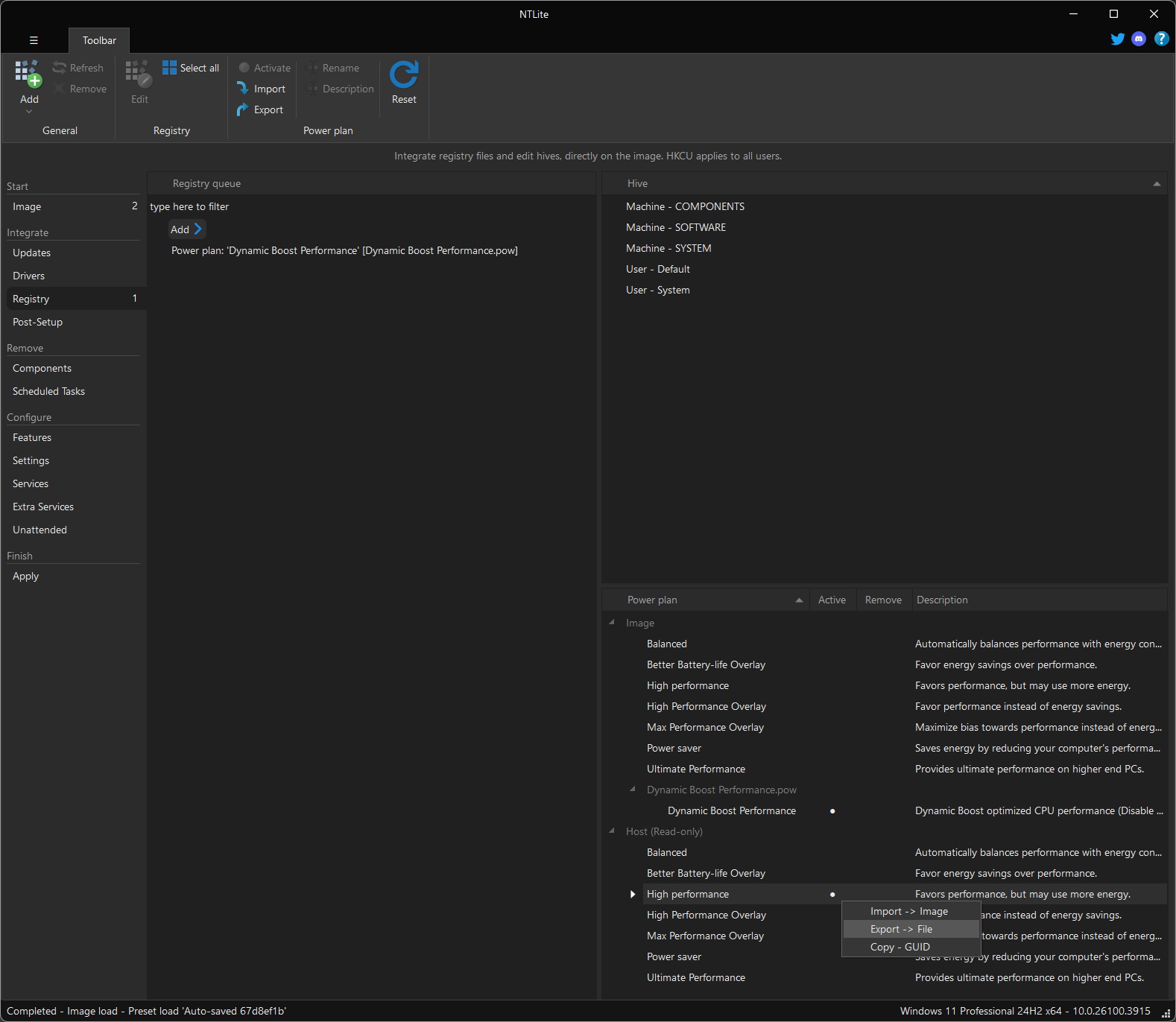
Task: Select Host group's Power saver plan
Action: [x=674, y=956]
